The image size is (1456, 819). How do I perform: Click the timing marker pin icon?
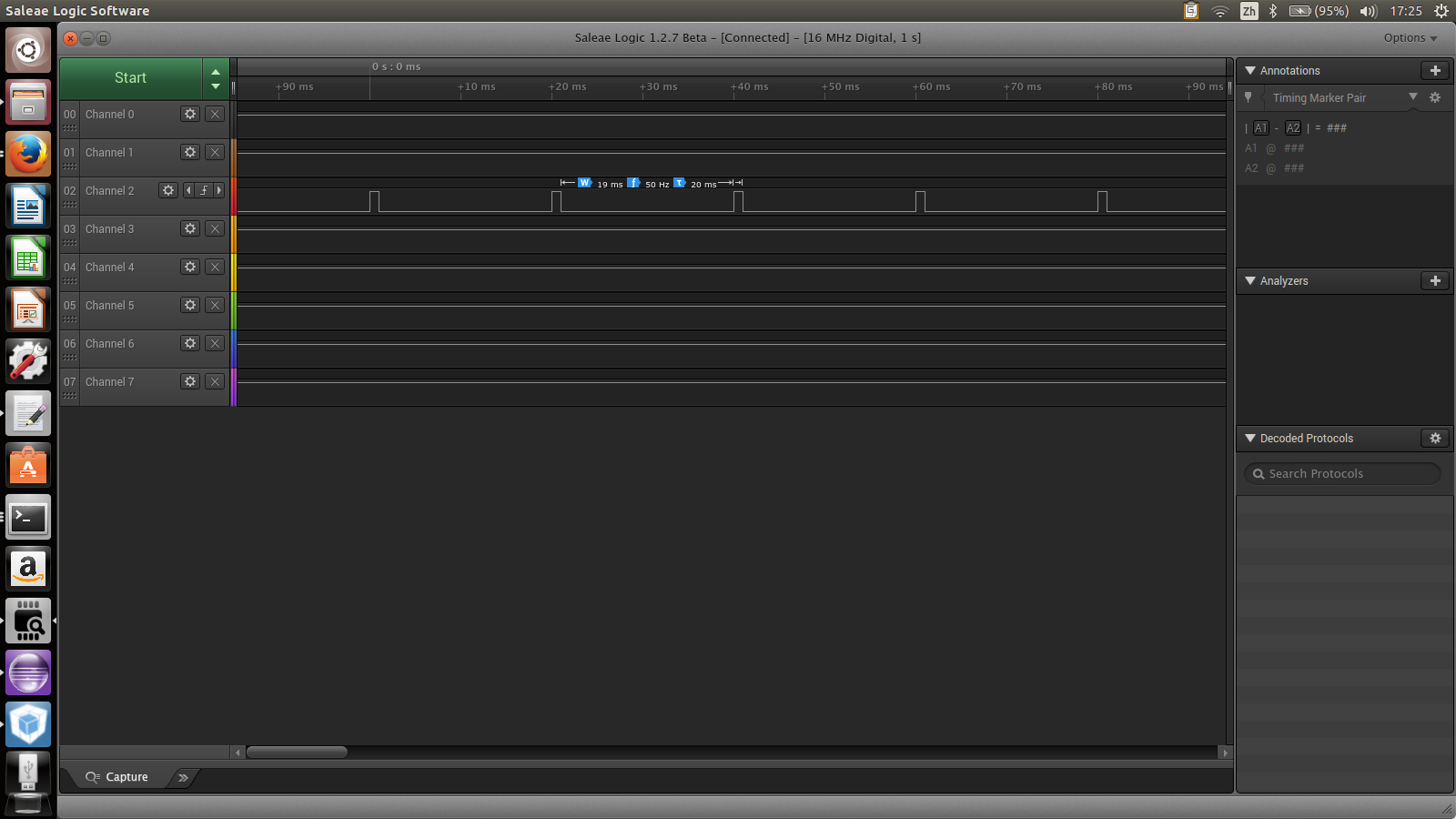tap(1249, 97)
